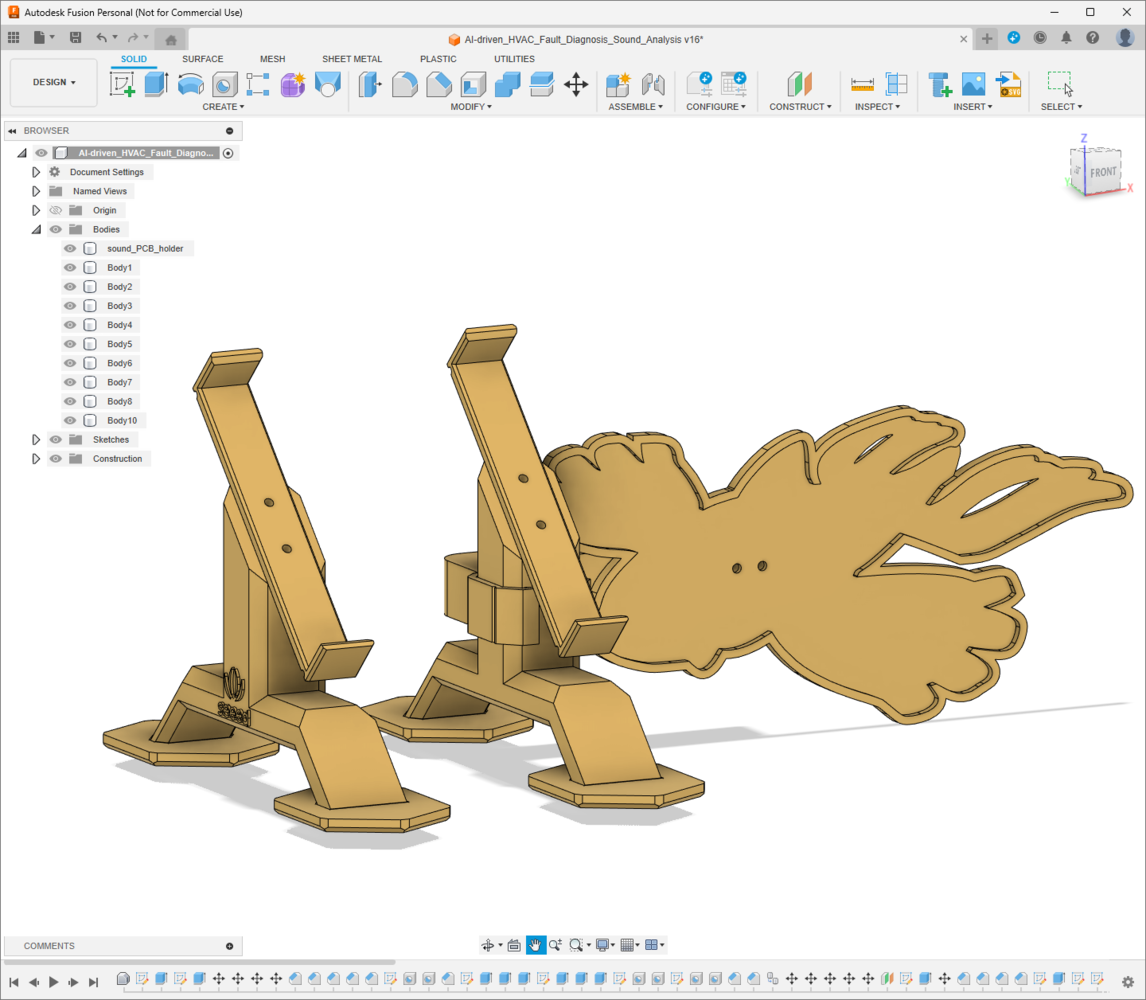Jump to timeline end
The width and height of the screenshot is (1146, 1000).
point(93,982)
